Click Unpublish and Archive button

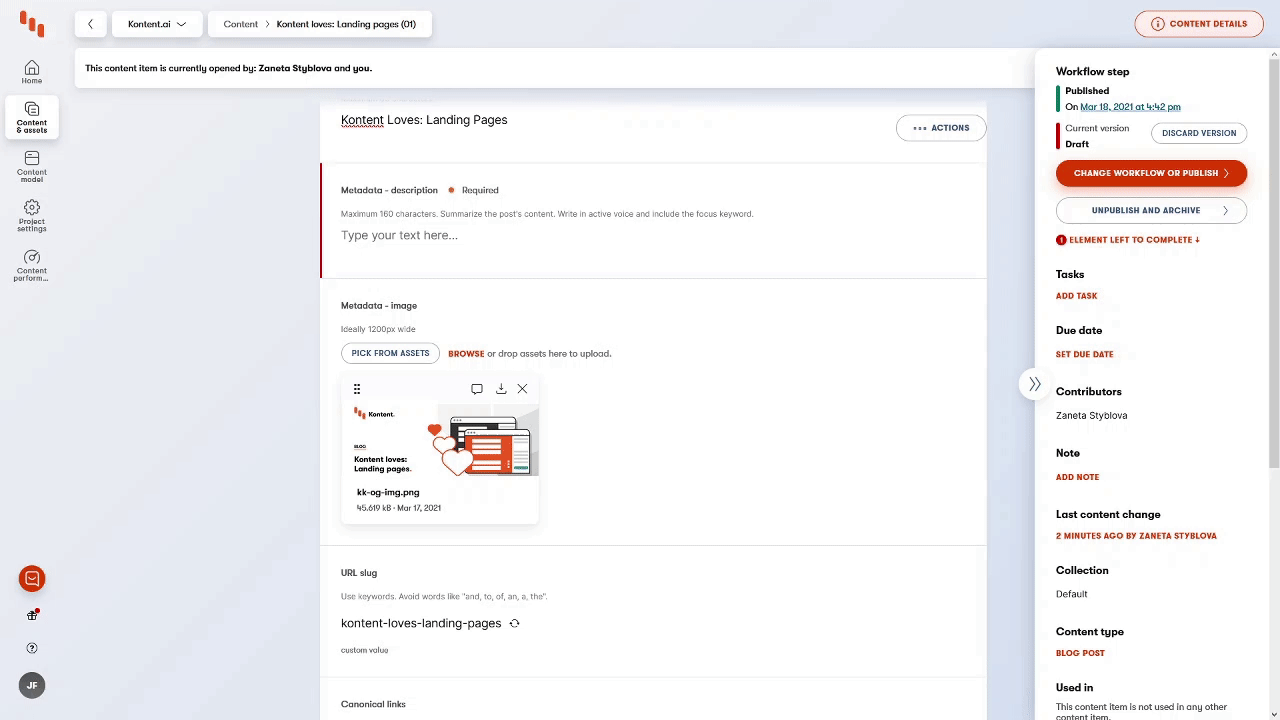pos(1151,210)
